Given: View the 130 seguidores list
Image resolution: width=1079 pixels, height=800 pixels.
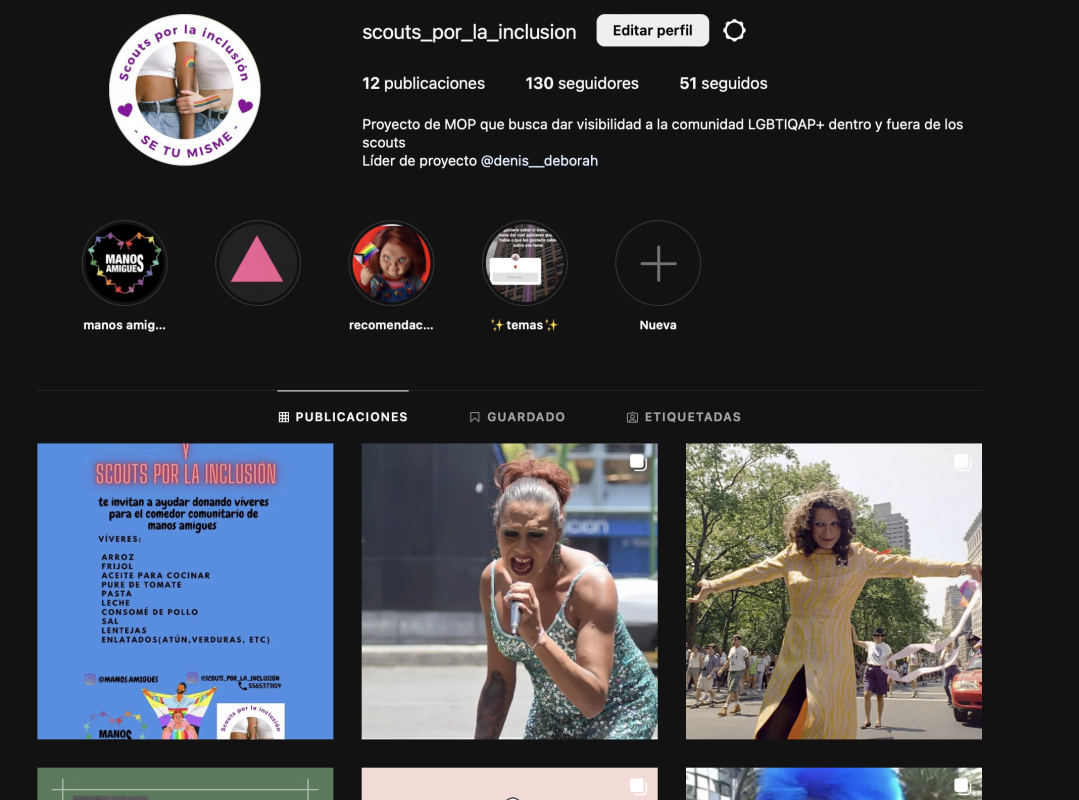Looking at the screenshot, I should (582, 84).
